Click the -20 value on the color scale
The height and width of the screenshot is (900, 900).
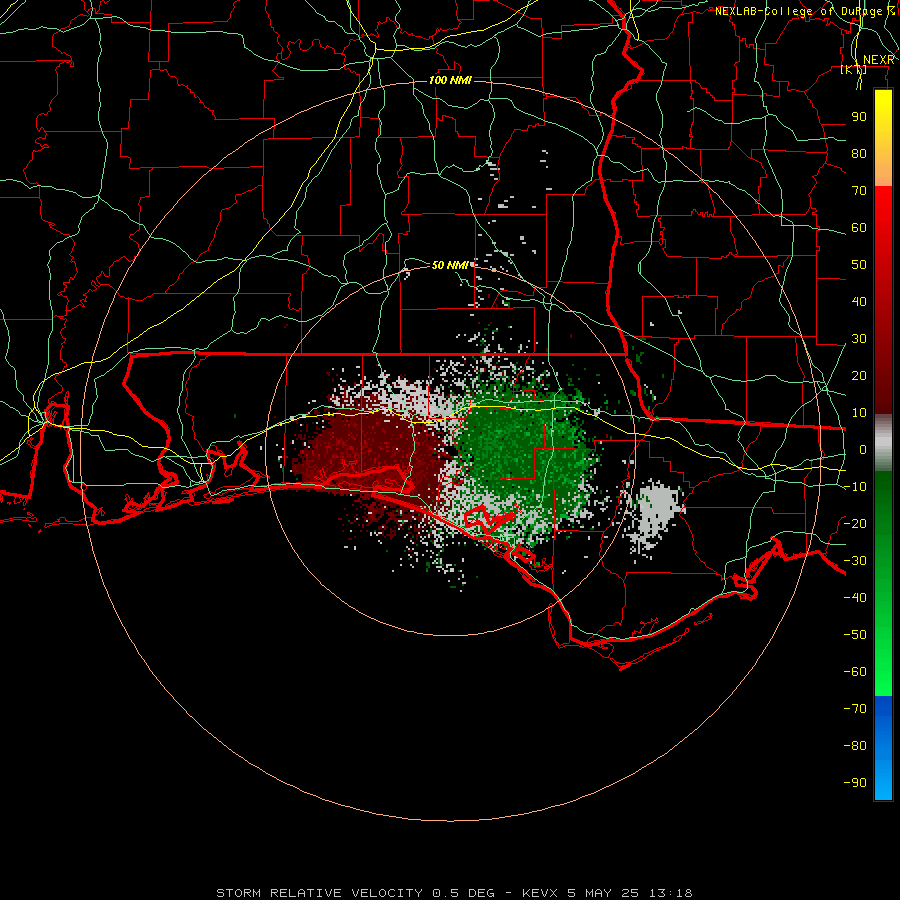point(855,523)
